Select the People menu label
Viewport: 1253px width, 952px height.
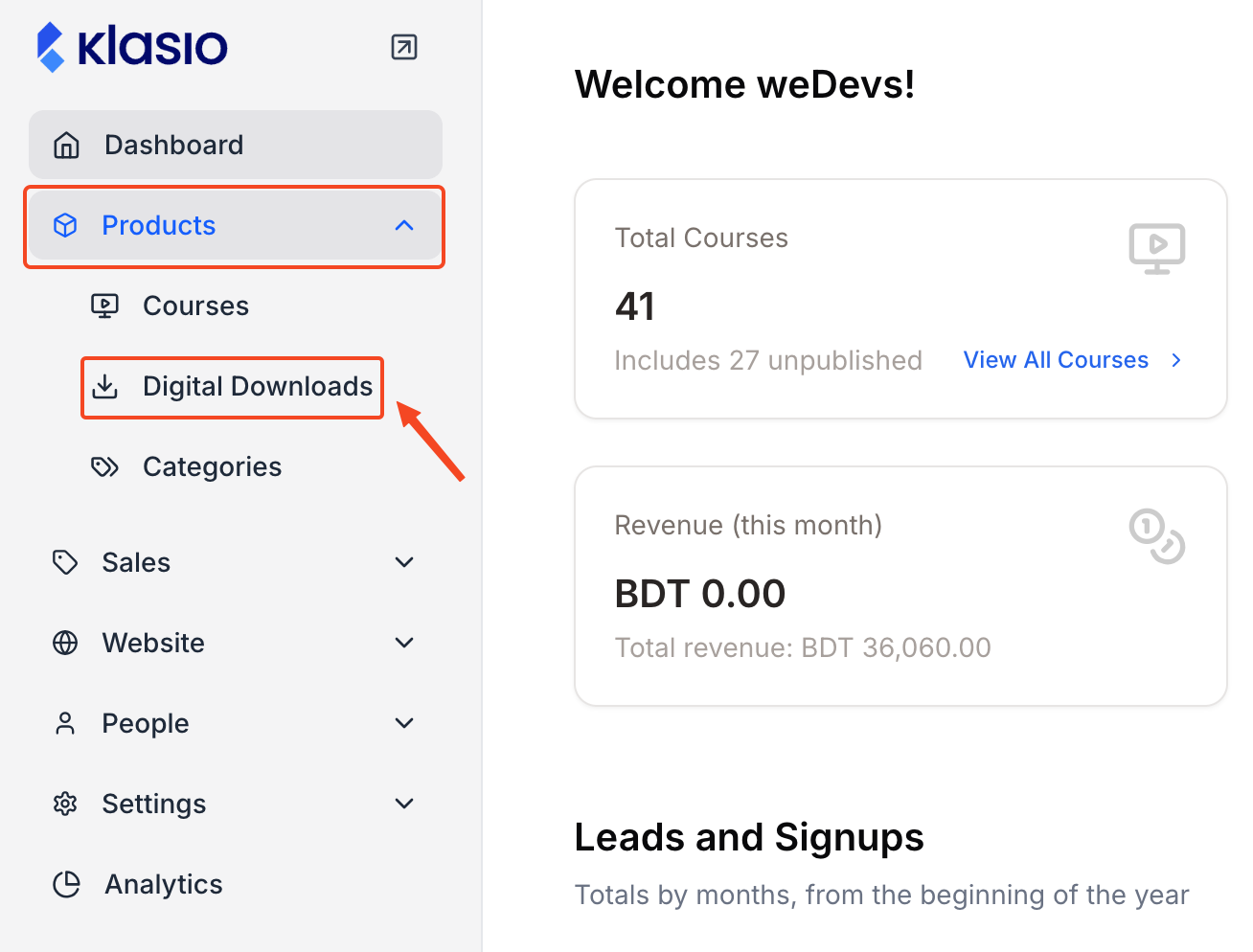coord(146,723)
